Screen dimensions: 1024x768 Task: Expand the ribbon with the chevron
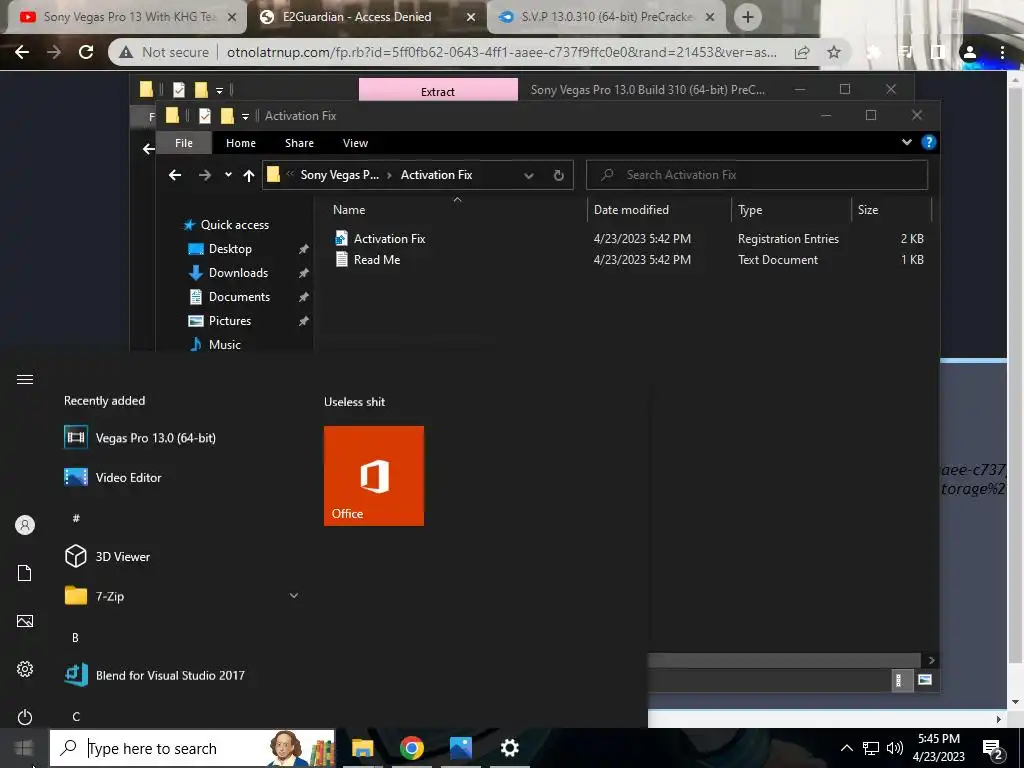906,142
